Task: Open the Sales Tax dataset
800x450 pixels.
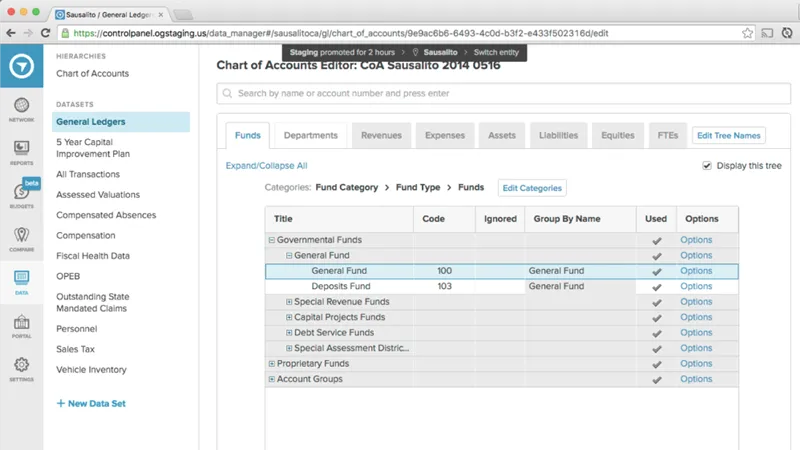Action: (76, 349)
